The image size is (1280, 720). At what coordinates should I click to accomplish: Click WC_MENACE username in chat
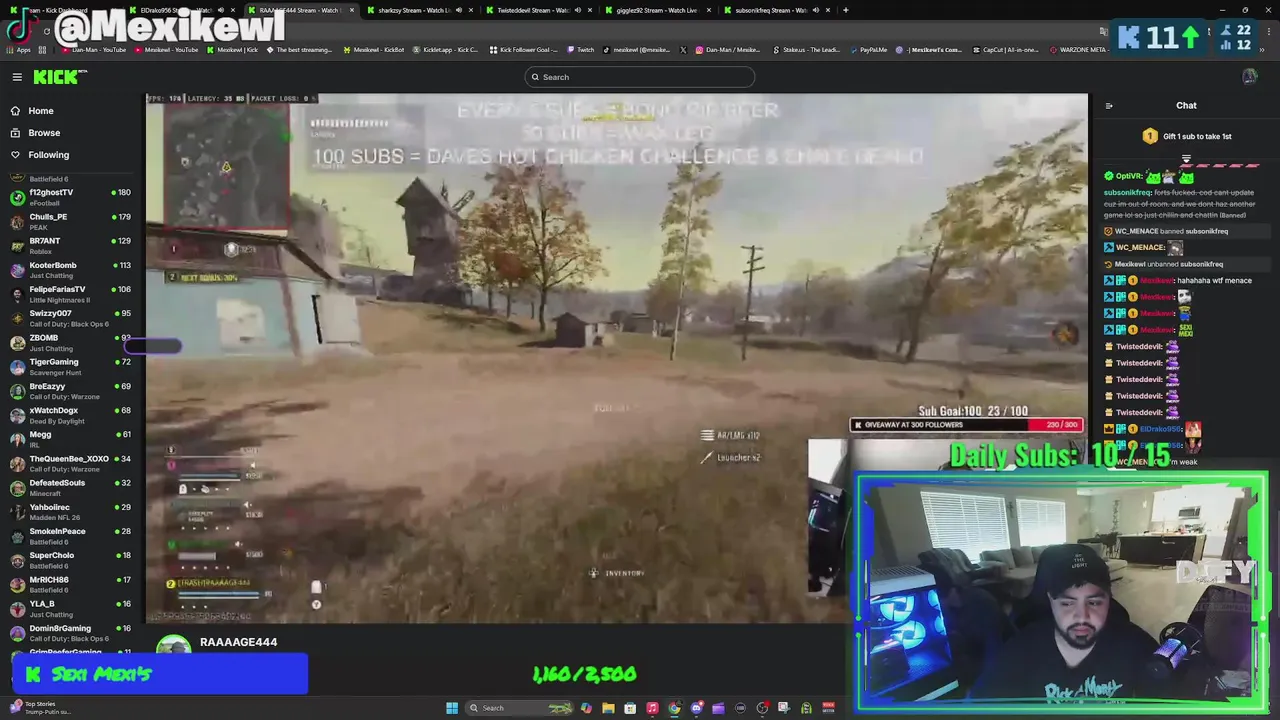coord(1140,247)
